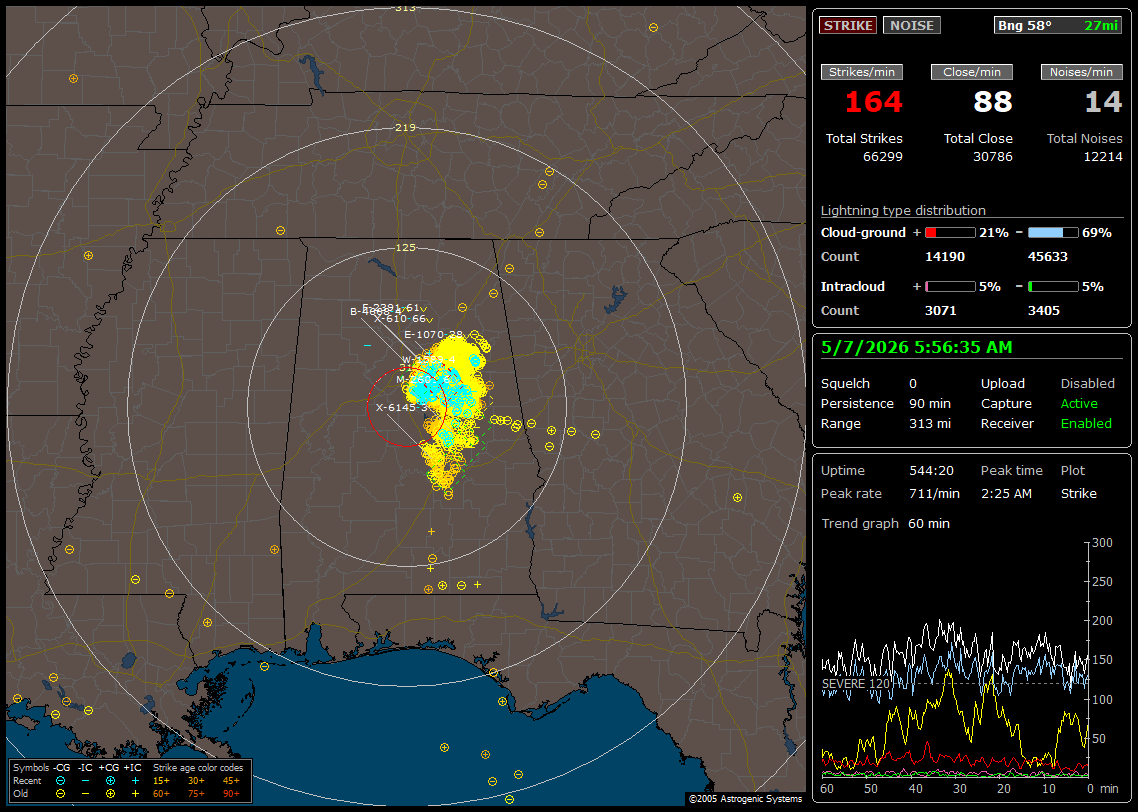Click the 219 mile range ring label
Image resolution: width=1138 pixels, height=812 pixels.
[405, 128]
